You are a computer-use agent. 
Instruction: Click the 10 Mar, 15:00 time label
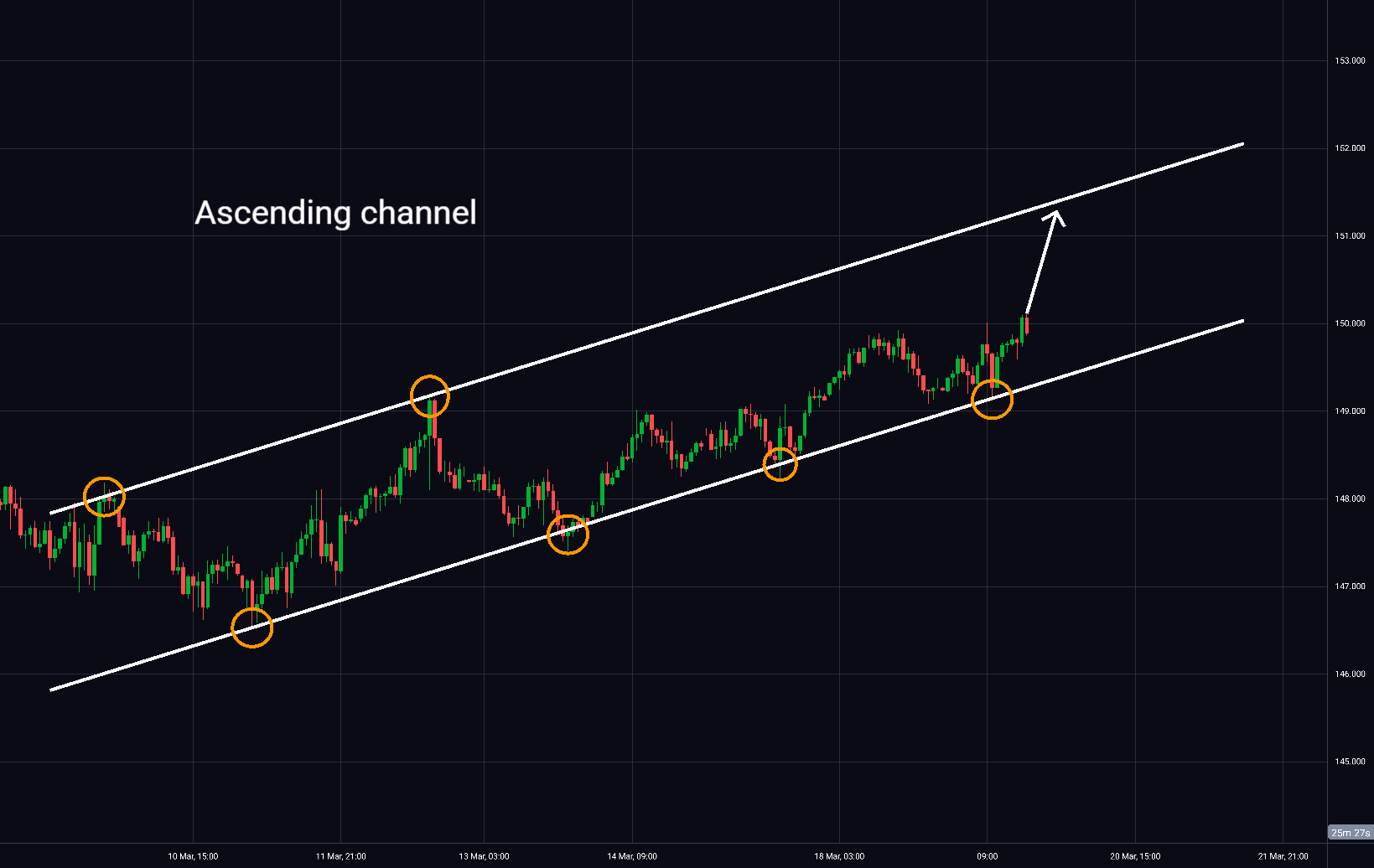point(193,856)
